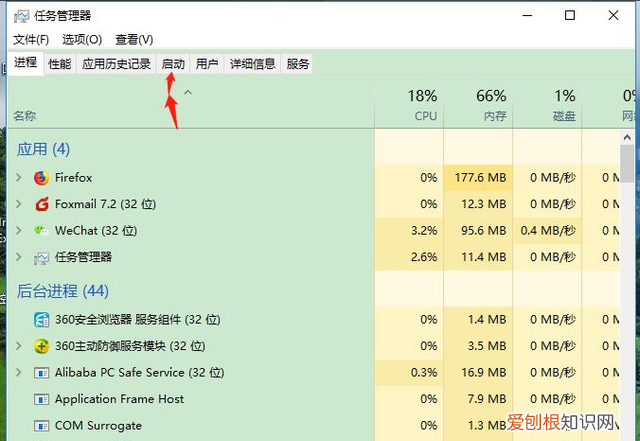The image size is (640, 441).
Task: Select the 后台进程 (44) group heading
Action: tap(63, 291)
